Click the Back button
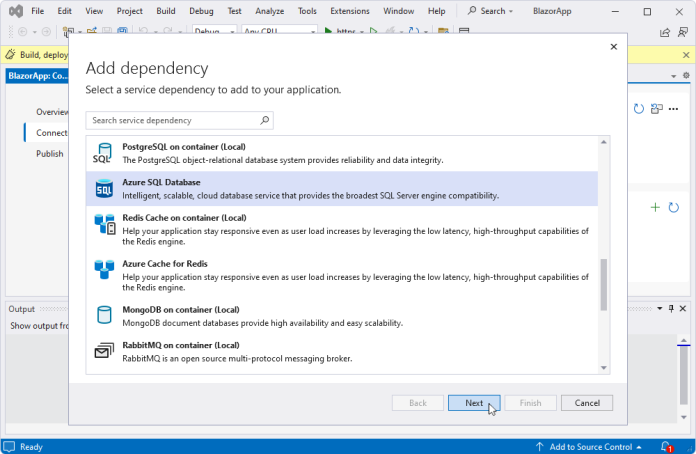The width and height of the screenshot is (696, 454). (418, 403)
